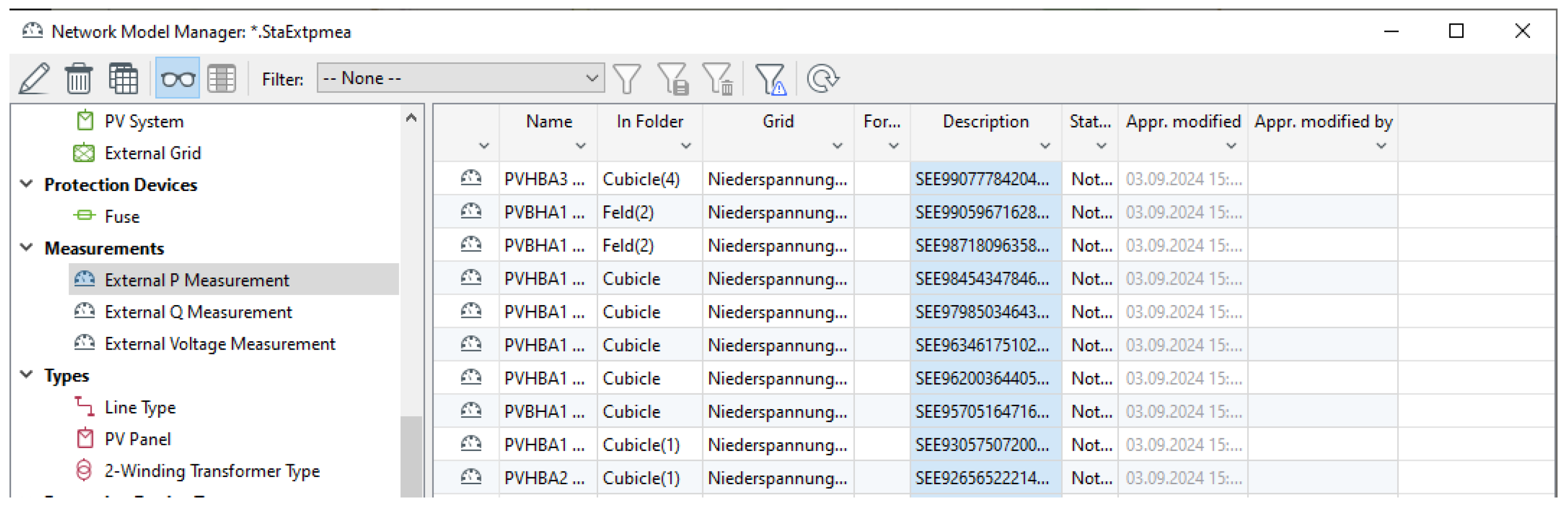Open the Appr. modified column dropdown arrow
Image resolution: width=1568 pixels, height=507 pixels.
[1231, 146]
